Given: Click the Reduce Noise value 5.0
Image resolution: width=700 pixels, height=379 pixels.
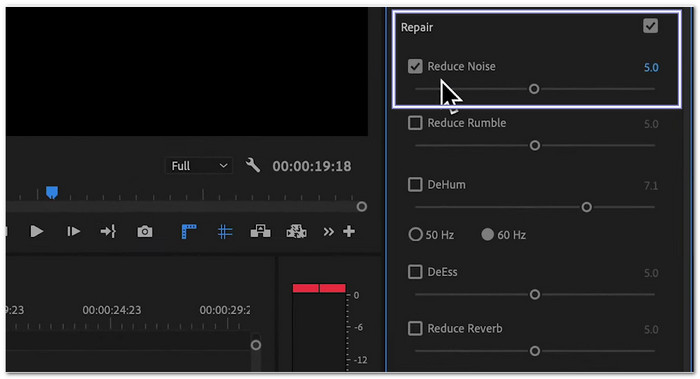Looking at the screenshot, I should (651, 67).
